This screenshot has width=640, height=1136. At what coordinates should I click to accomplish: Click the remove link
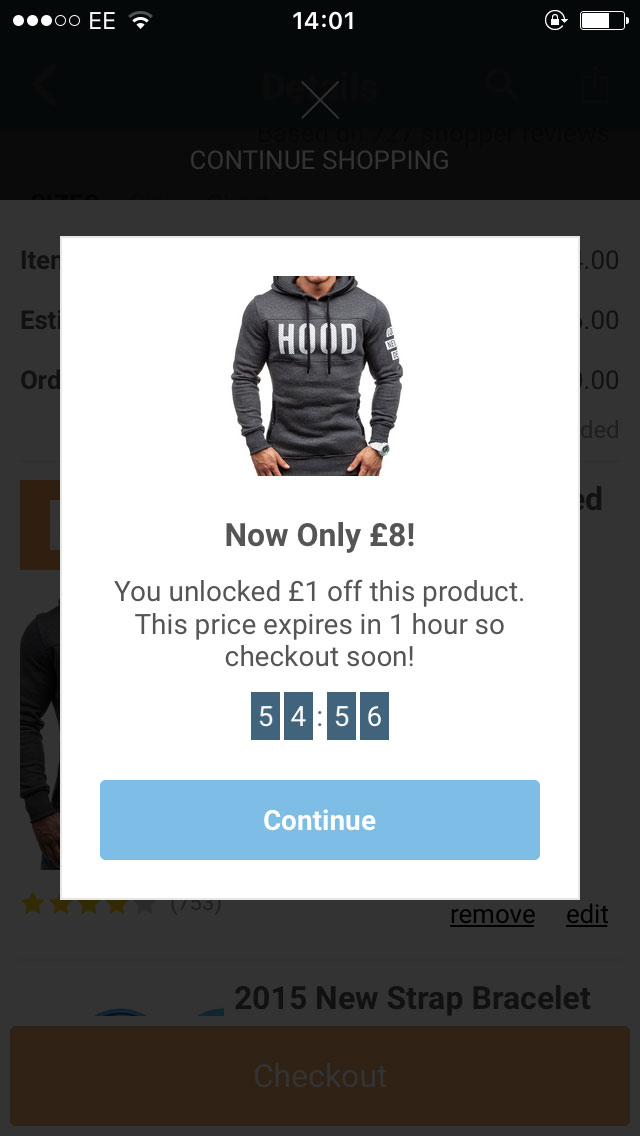point(492,914)
